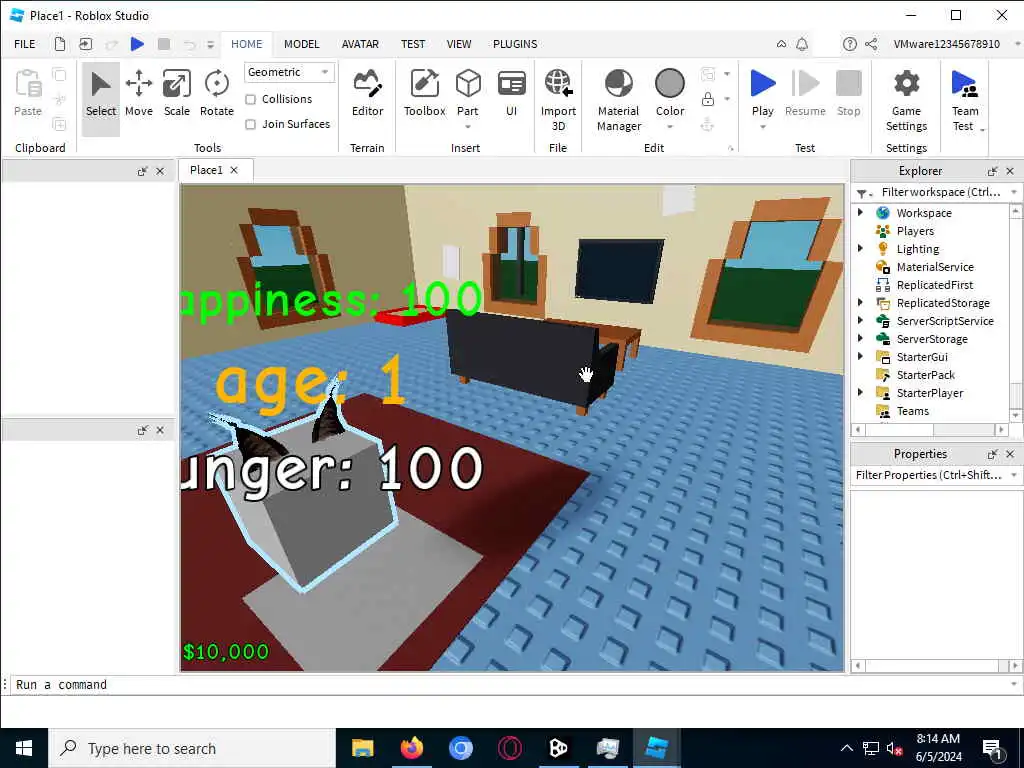
Task: Select the Move tool
Action: (x=138, y=93)
